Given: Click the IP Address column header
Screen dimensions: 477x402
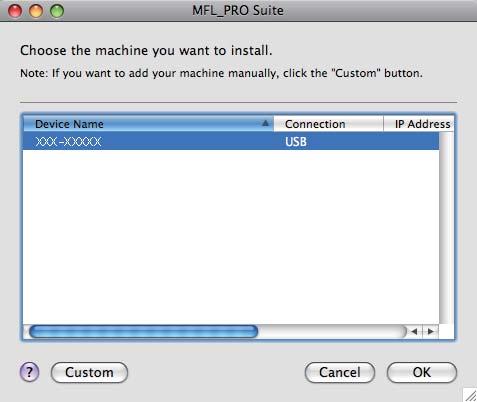Looking at the screenshot, I should pos(419,124).
